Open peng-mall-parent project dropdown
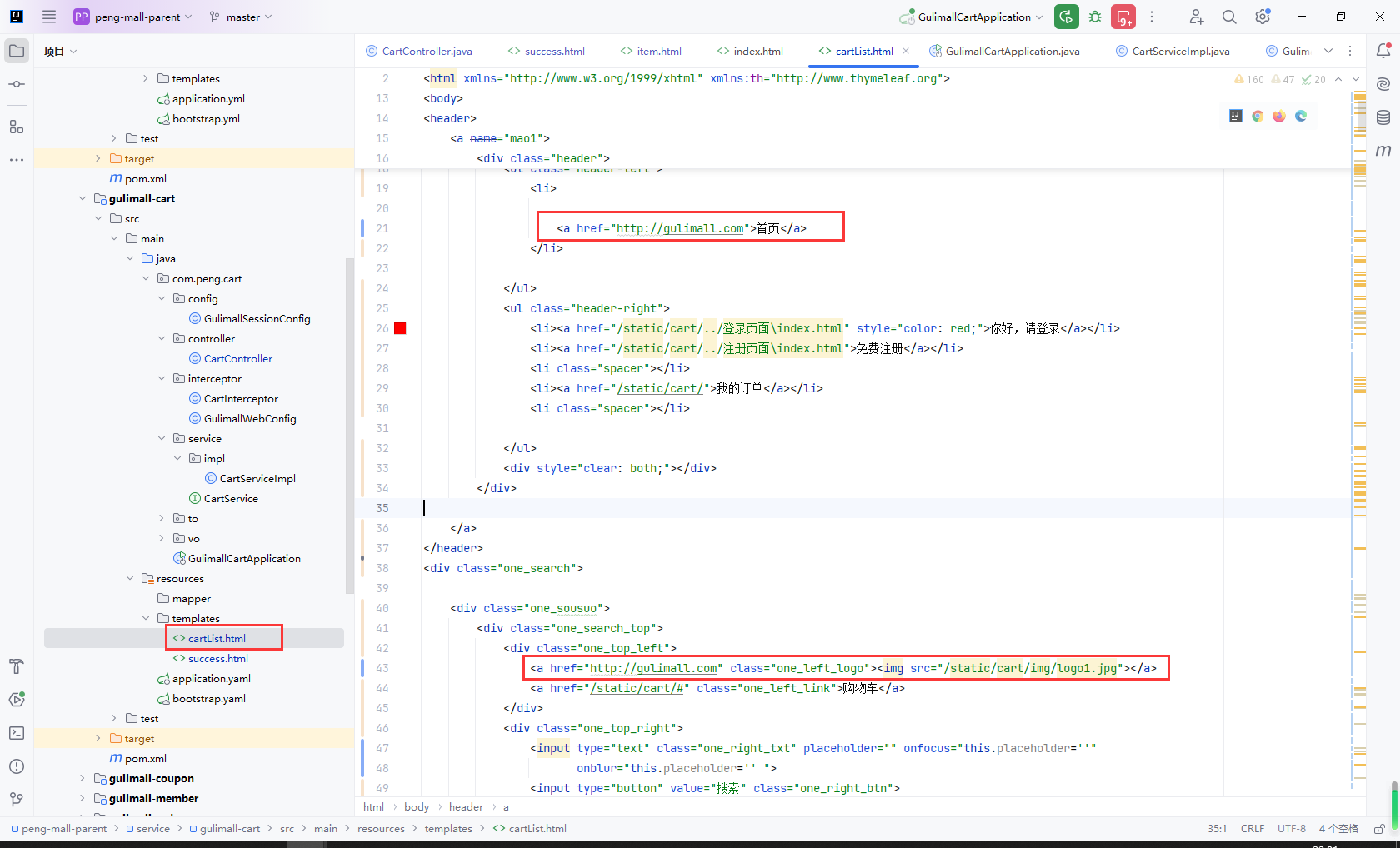Screen dimensions: 1400x848 pyautogui.click(x=133, y=17)
